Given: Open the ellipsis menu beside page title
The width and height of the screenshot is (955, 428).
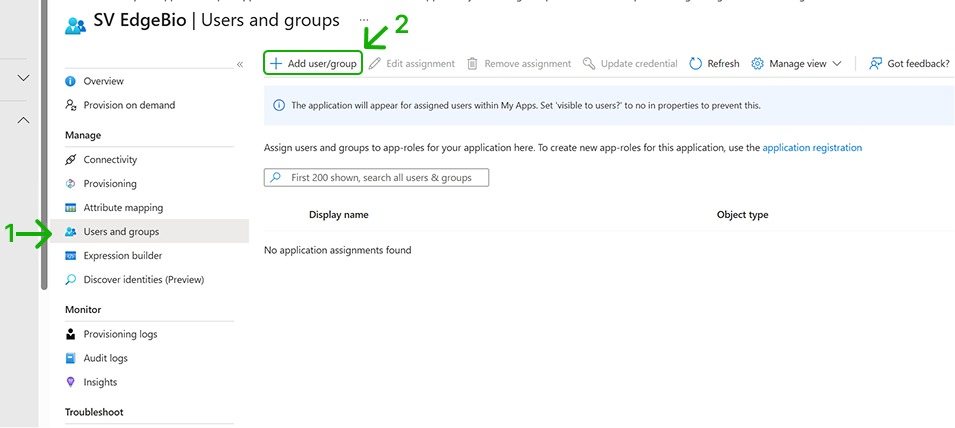Looking at the screenshot, I should coord(364,19).
